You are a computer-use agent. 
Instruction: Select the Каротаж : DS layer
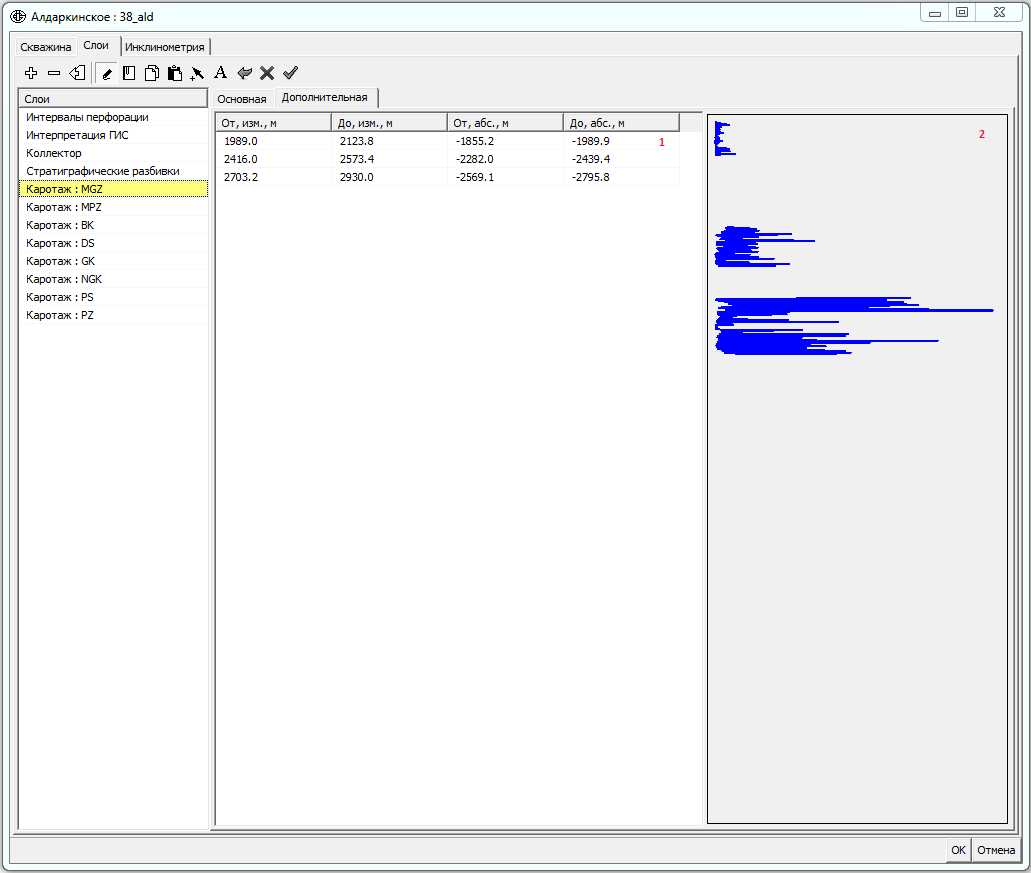pos(113,243)
